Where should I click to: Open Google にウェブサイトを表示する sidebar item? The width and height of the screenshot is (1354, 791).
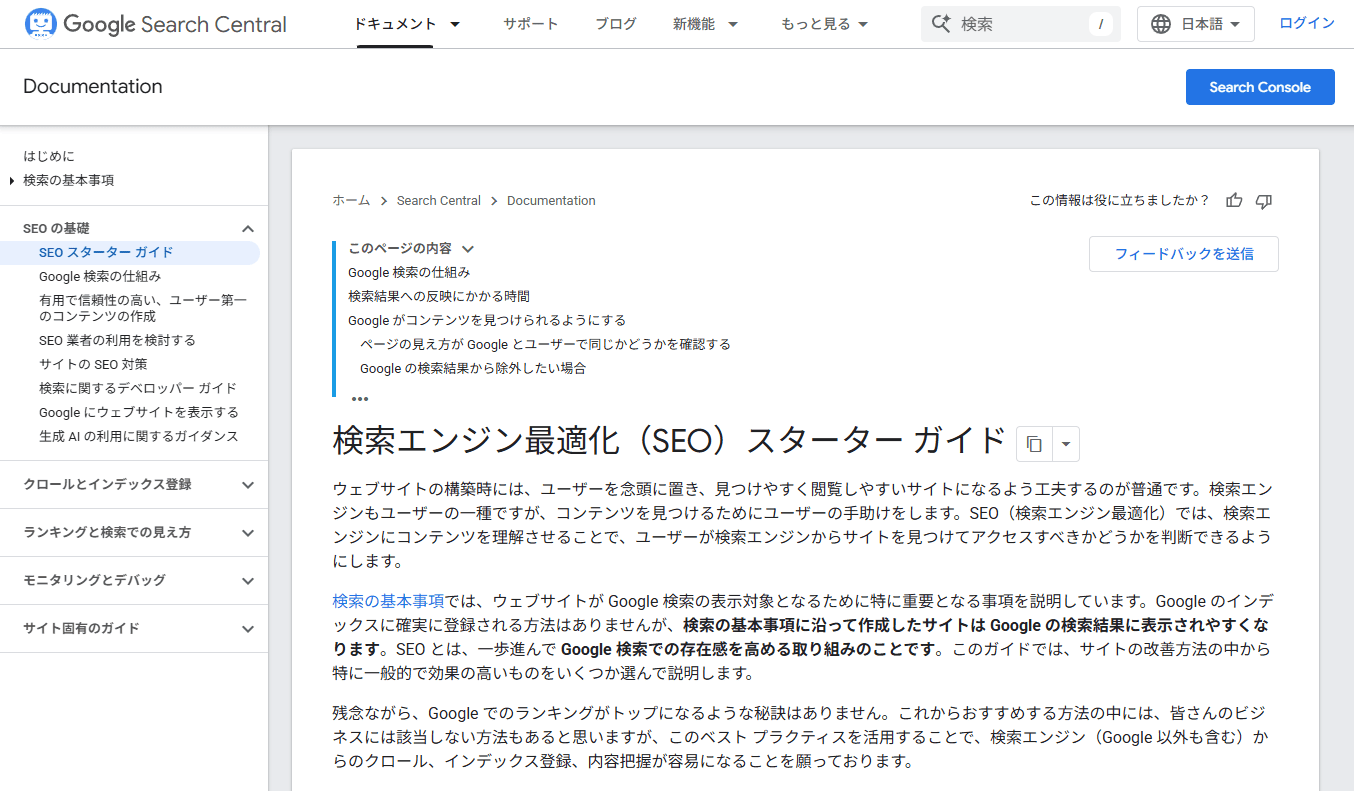(x=139, y=413)
